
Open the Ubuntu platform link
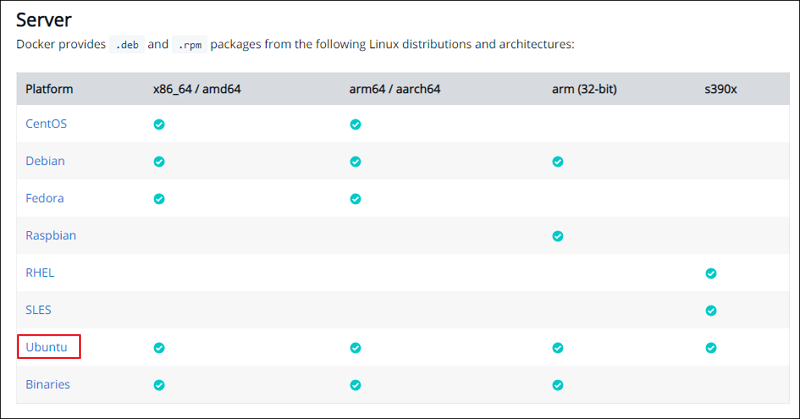(46, 347)
